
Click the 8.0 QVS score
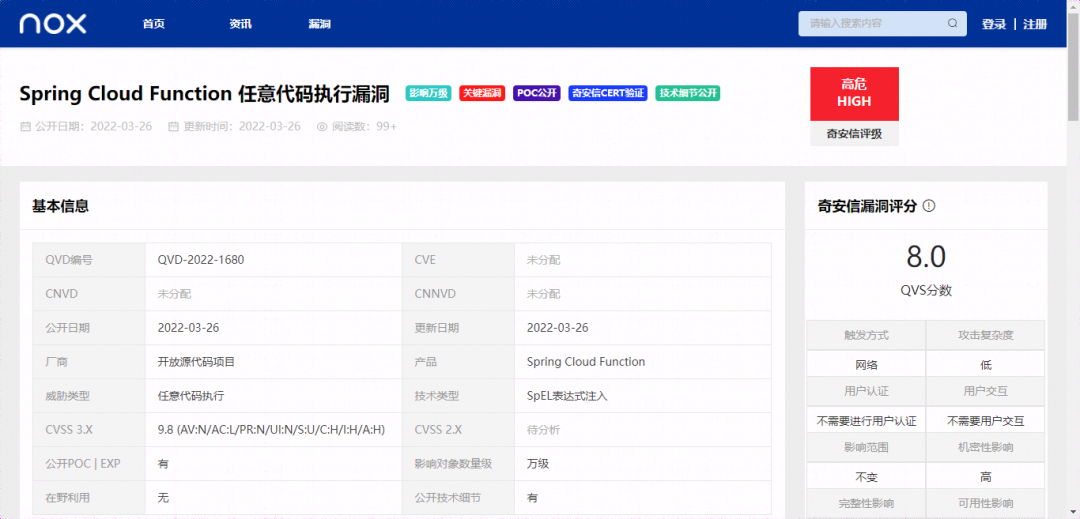click(926, 257)
